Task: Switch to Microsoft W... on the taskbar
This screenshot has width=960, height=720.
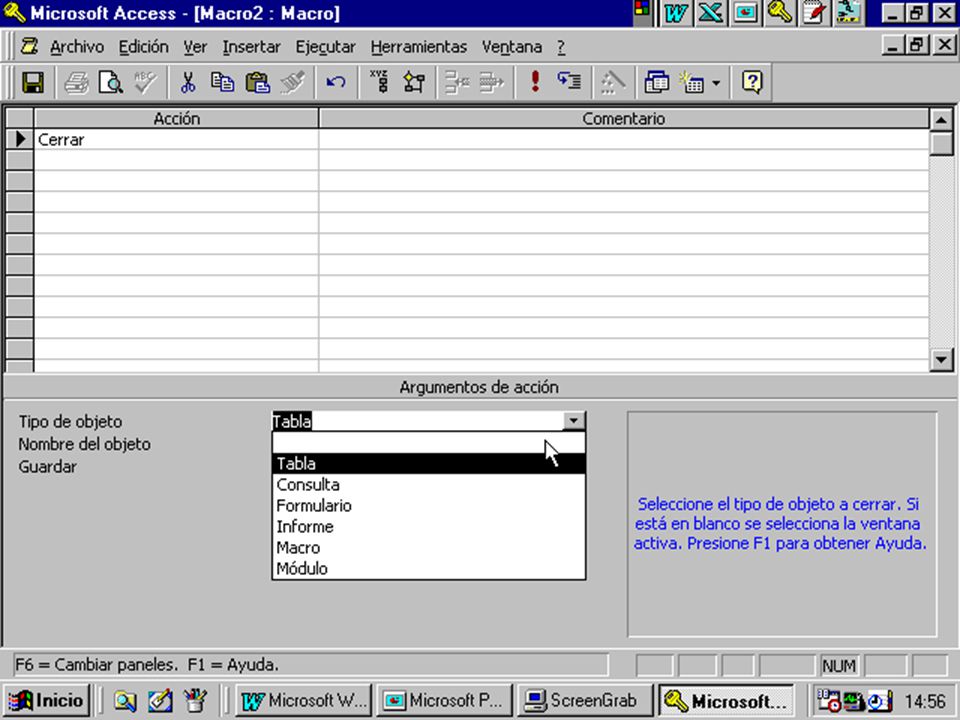Action: (304, 700)
